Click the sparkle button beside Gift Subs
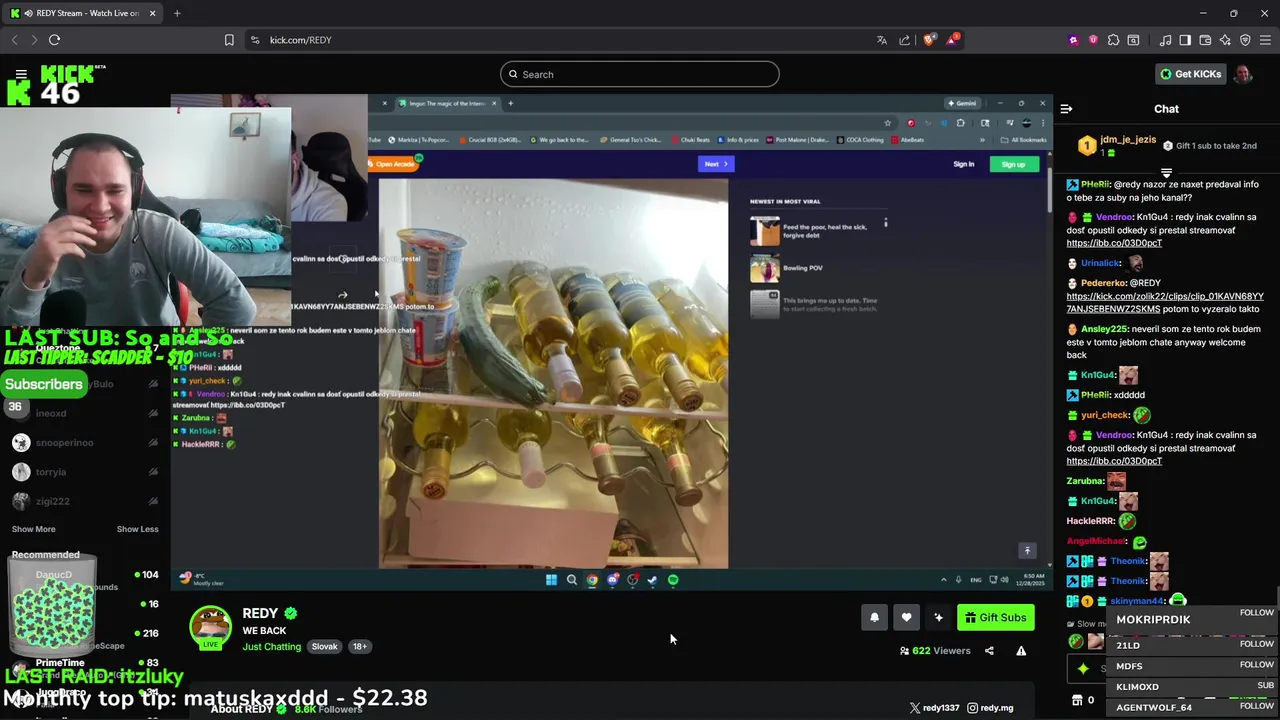 coord(938,618)
